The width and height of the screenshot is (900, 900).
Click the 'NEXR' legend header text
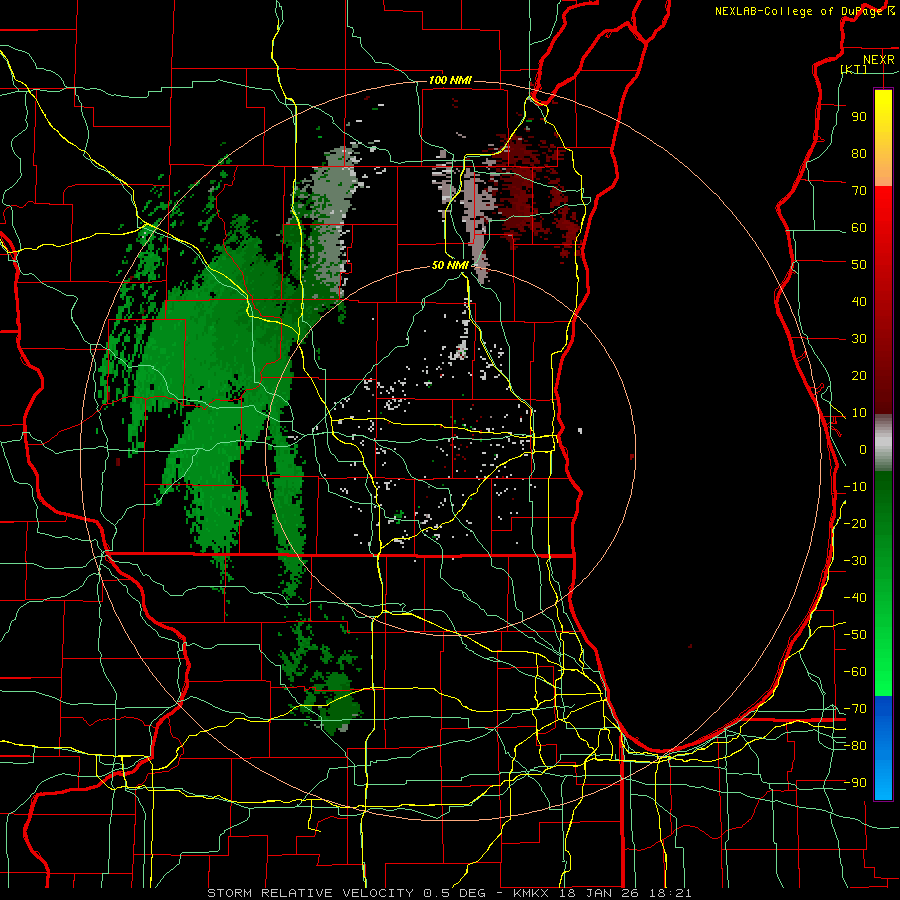coord(879,60)
